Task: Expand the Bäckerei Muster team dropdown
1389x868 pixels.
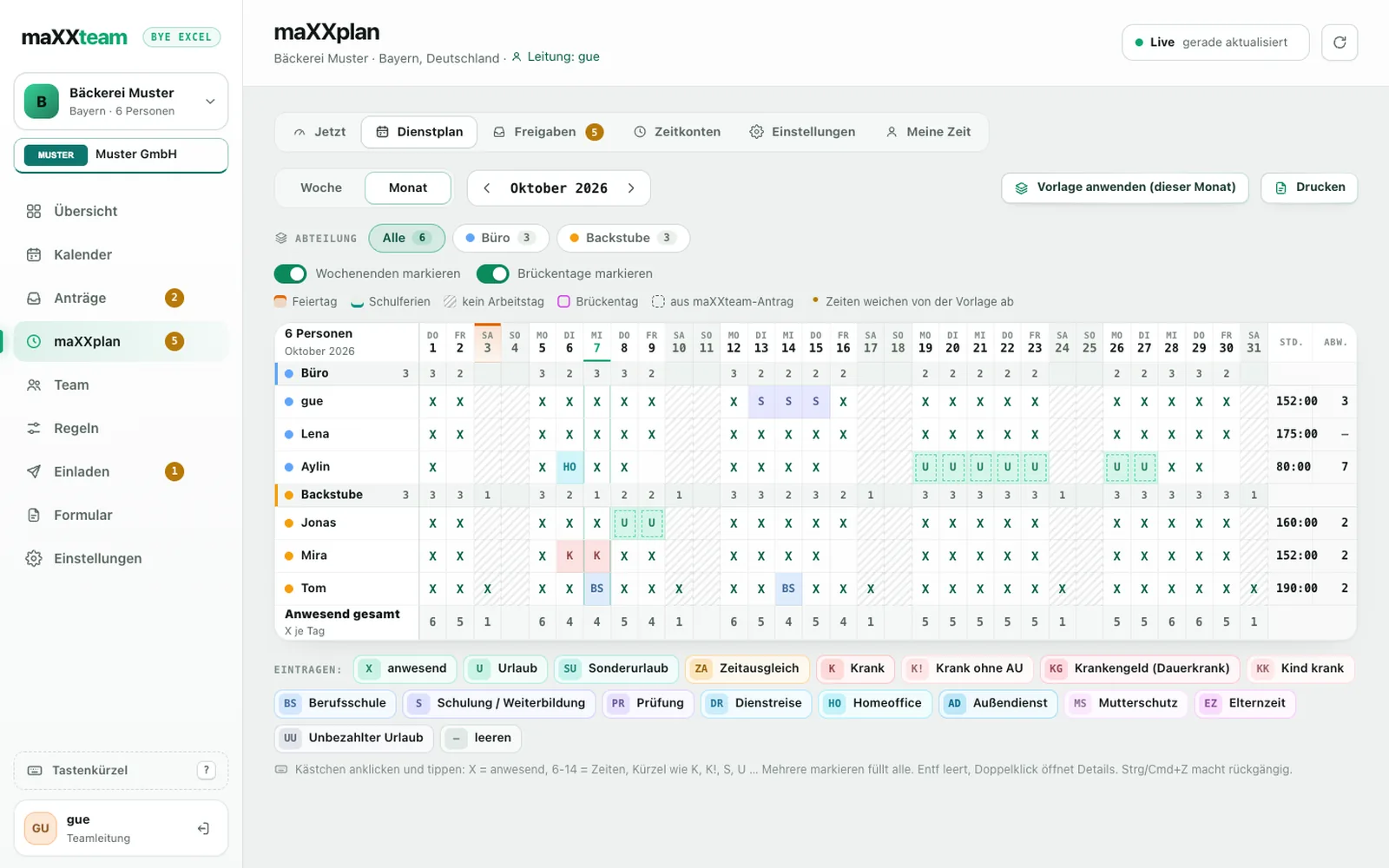Action: pyautogui.click(x=121, y=102)
